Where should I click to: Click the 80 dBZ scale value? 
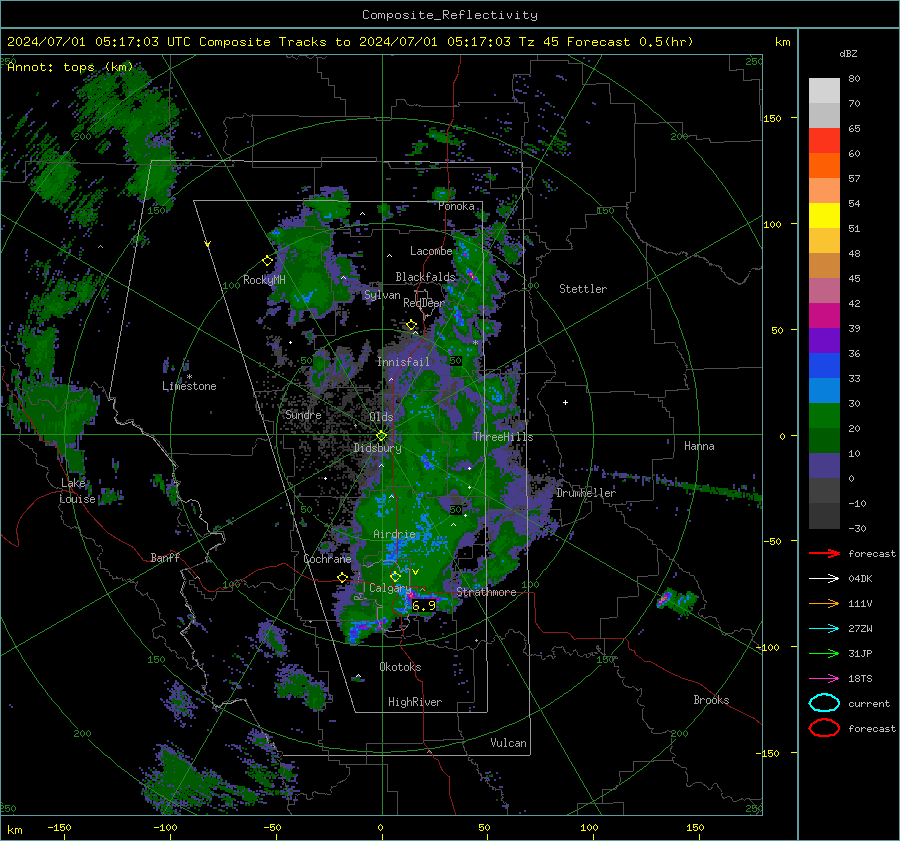pyautogui.click(x=854, y=79)
